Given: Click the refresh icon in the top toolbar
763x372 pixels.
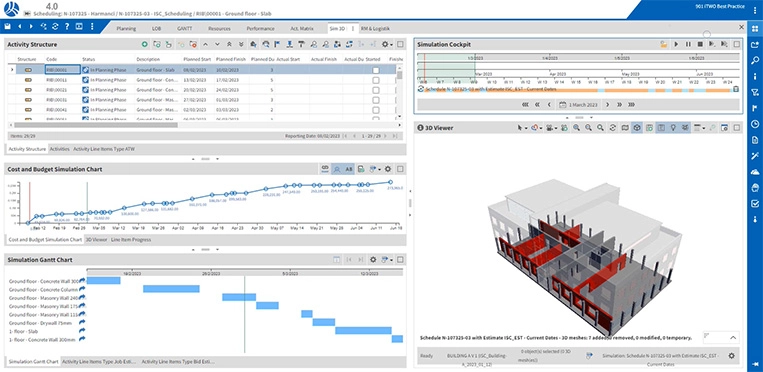Looking at the screenshot, I should 55,26.
